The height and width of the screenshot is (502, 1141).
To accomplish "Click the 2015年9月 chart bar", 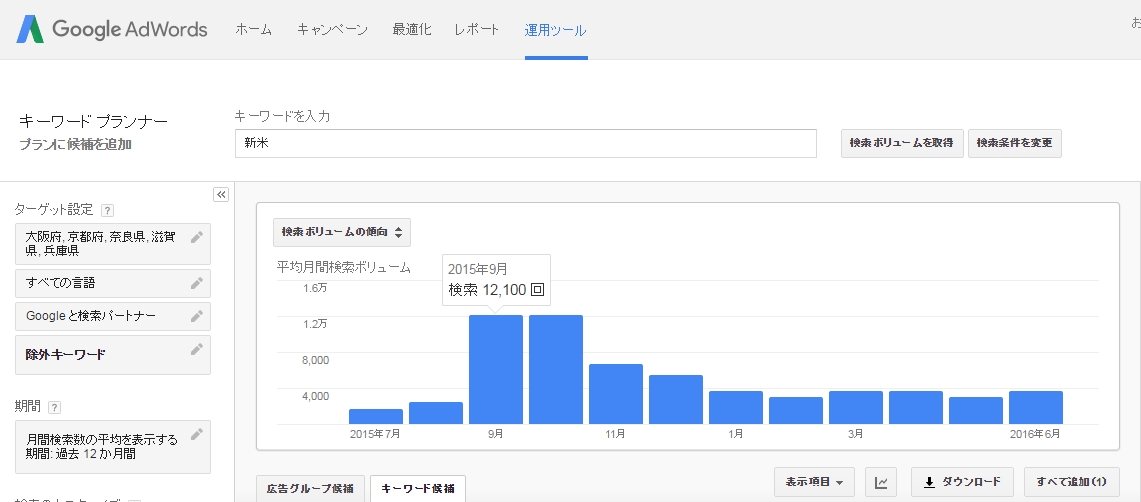I will tap(496, 370).
